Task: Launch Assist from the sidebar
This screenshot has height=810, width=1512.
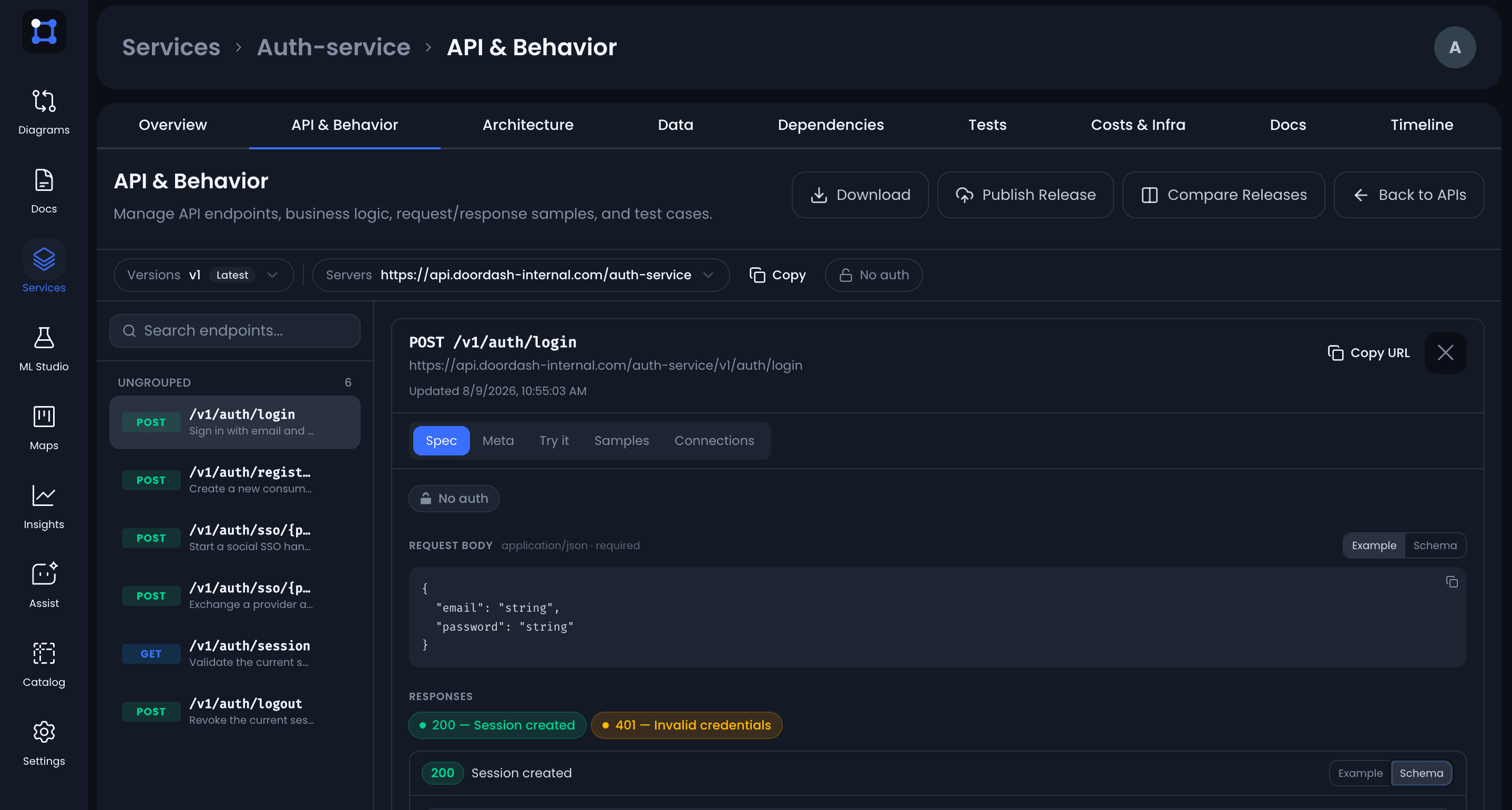Action: point(44,585)
